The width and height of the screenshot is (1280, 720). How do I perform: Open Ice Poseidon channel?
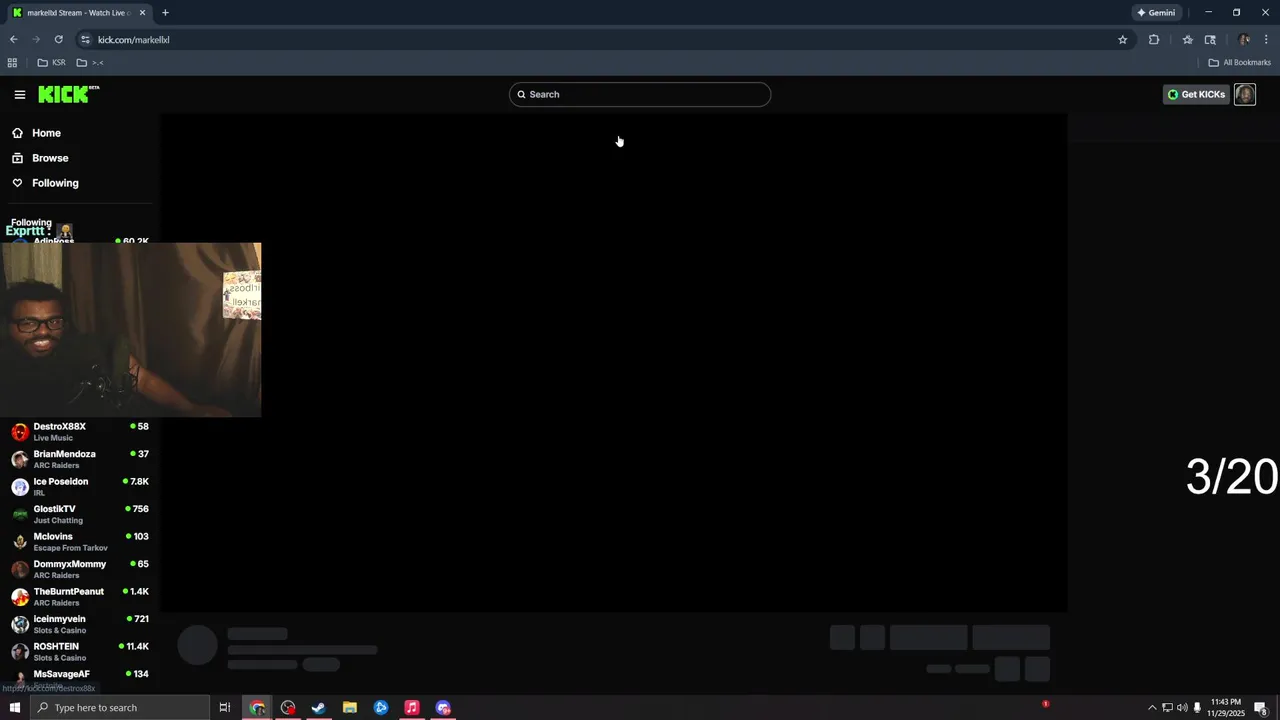(80, 487)
